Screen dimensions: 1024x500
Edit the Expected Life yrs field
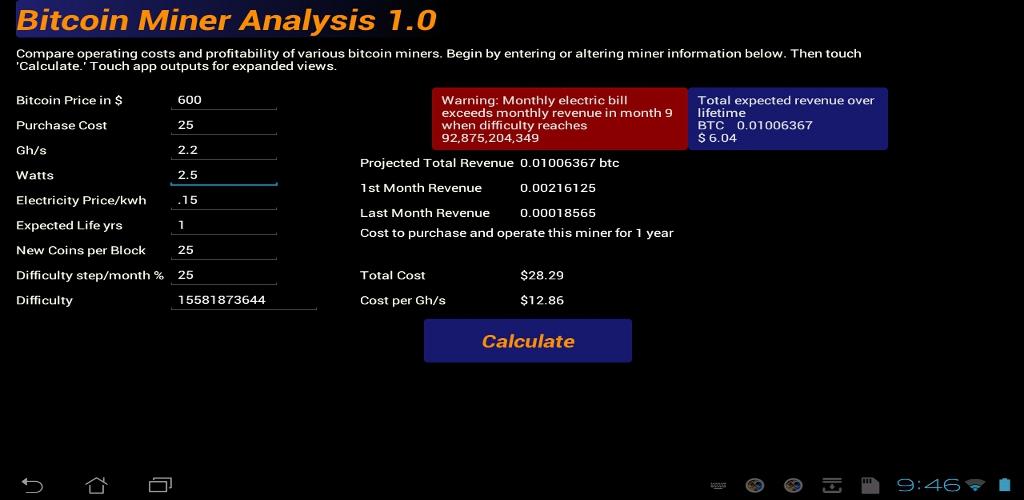[224, 225]
